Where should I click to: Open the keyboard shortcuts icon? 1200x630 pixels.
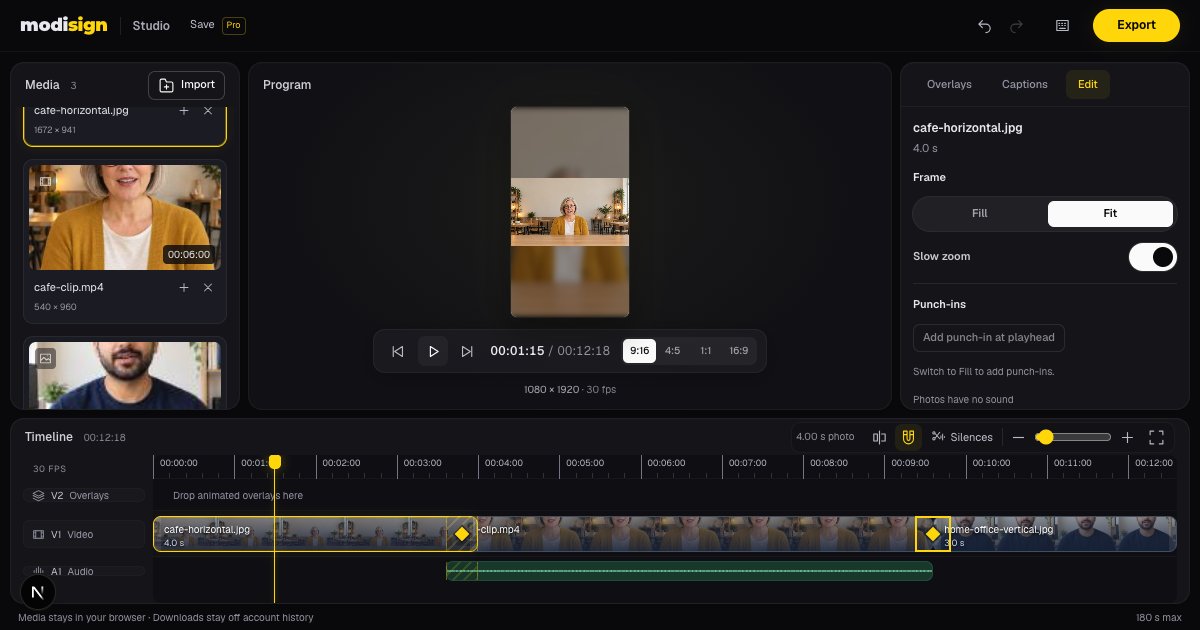point(1062,26)
